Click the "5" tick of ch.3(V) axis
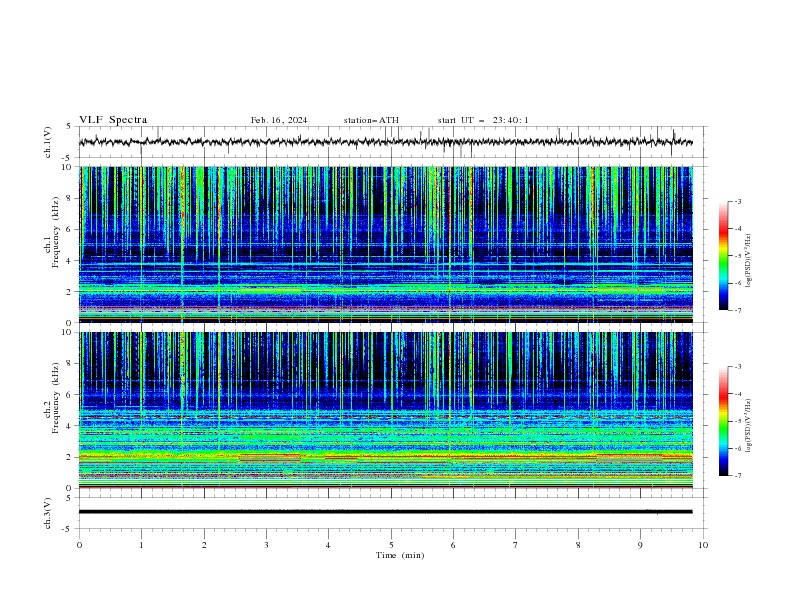792x612 pixels. (x=69, y=498)
